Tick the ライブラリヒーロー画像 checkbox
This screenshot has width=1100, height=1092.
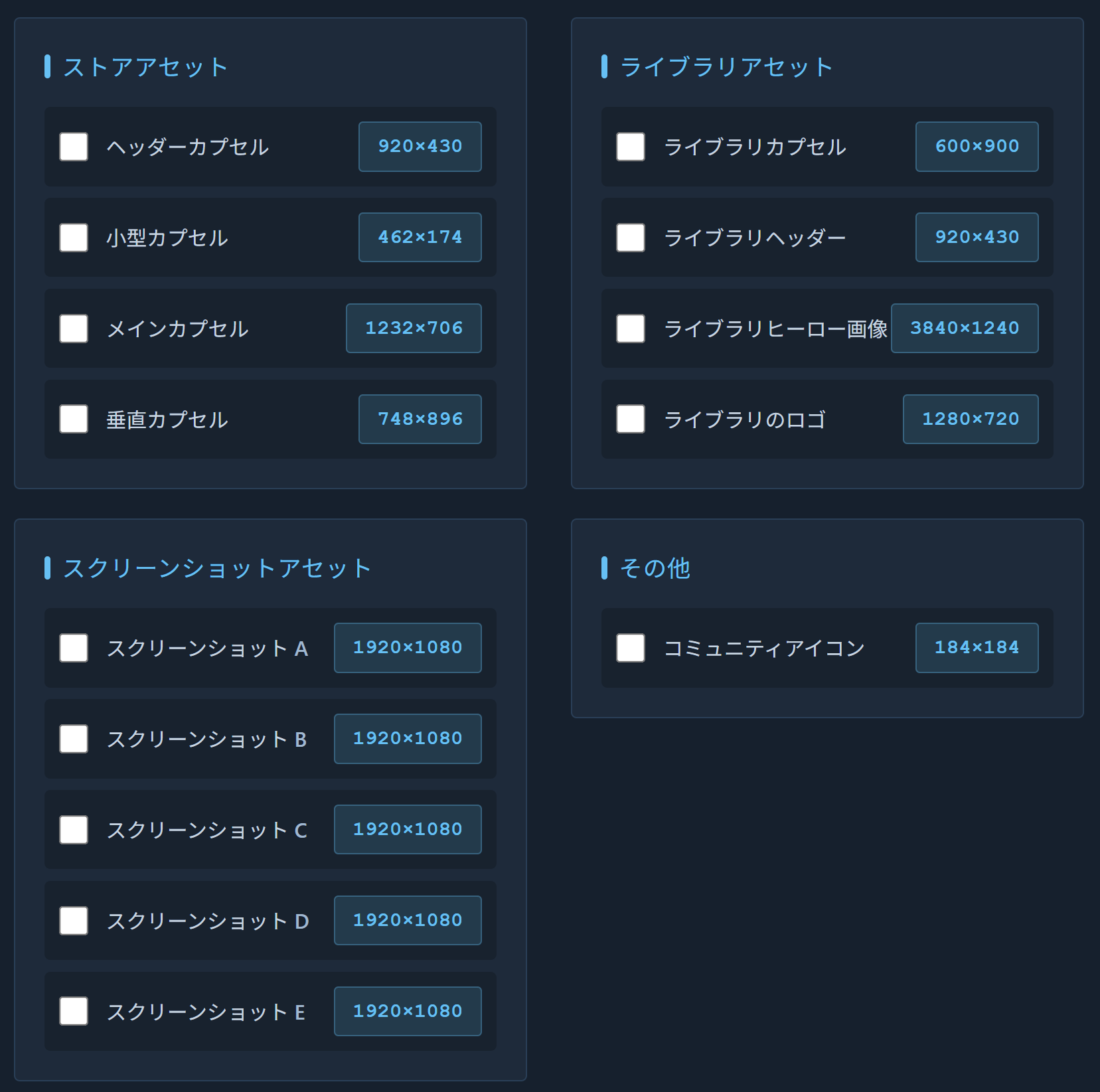click(631, 329)
